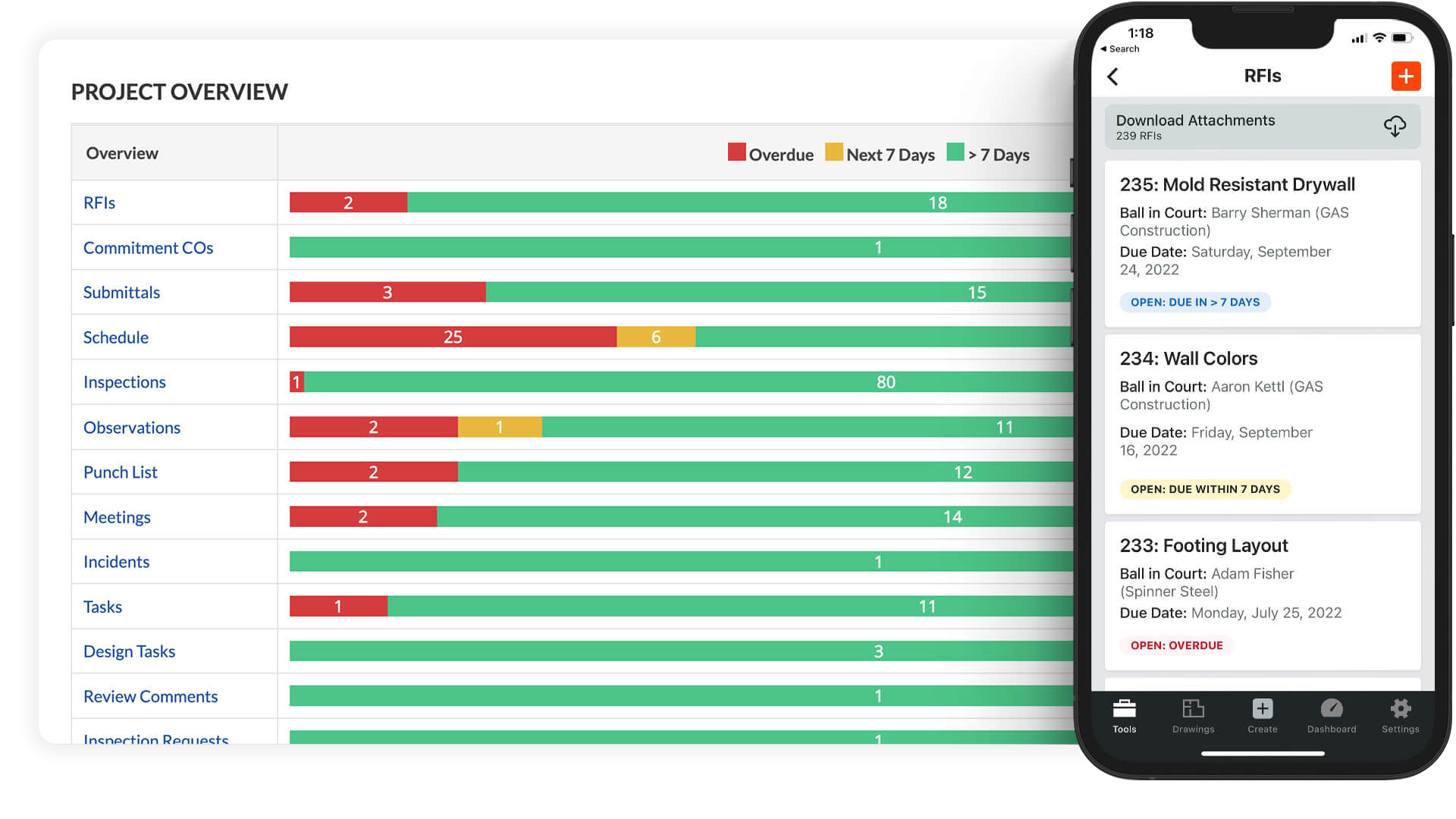The height and width of the screenshot is (819, 1456).
Task: Expand the Observations row in Project Overview
Action: point(132,427)
